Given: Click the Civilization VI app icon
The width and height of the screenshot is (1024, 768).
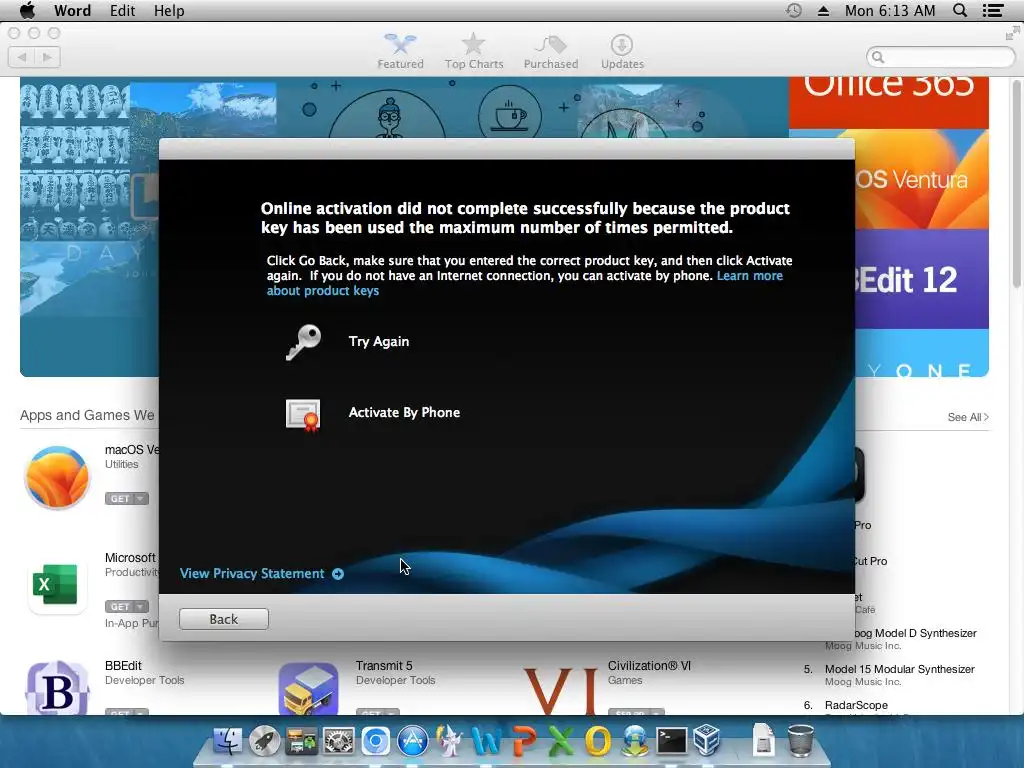Looking at the screenshot, I should (x=560, y=690).
